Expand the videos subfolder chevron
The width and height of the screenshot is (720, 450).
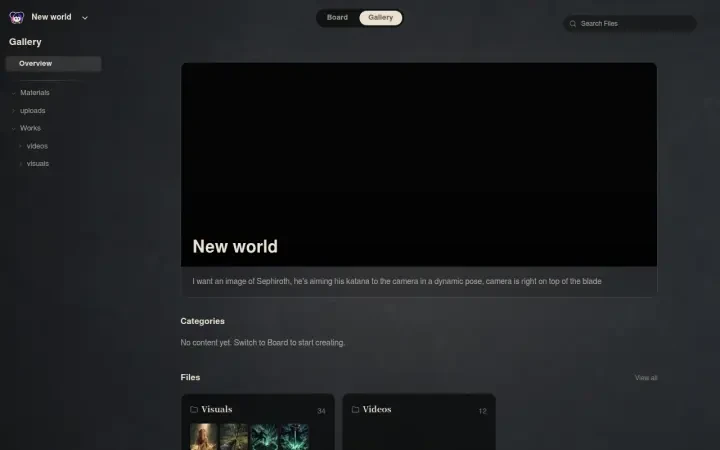[x=20, y=146]
